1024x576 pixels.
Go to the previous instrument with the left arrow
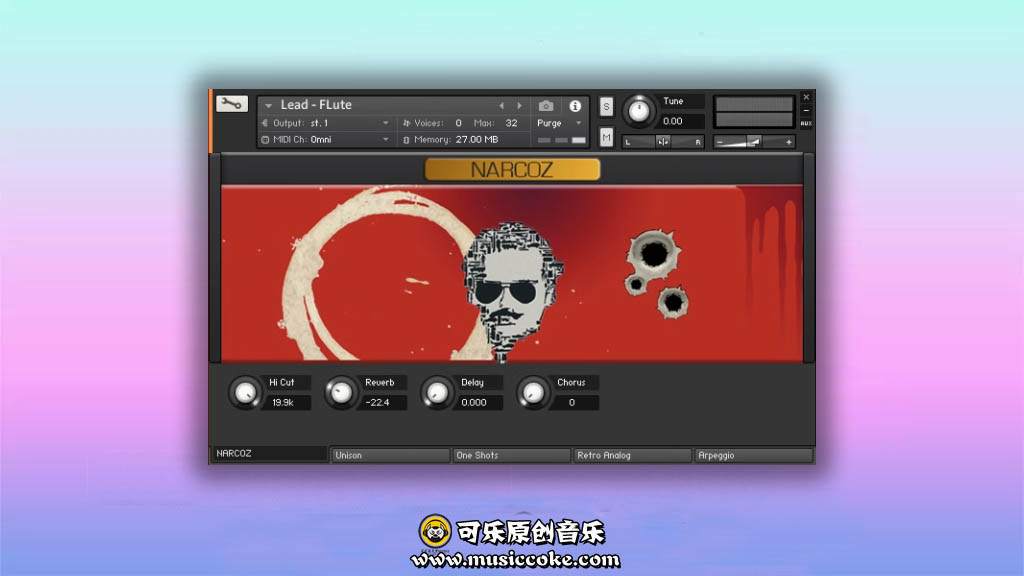pos(502,105)
